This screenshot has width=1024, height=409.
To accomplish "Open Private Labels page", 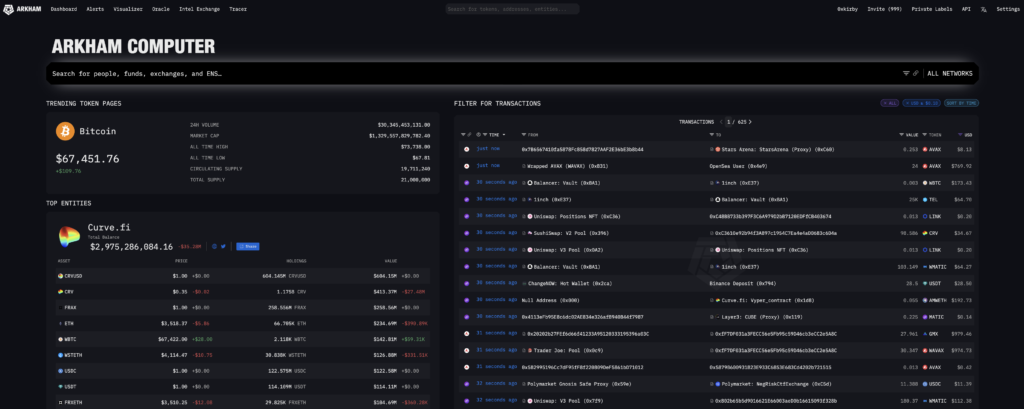I will [932, 9].
